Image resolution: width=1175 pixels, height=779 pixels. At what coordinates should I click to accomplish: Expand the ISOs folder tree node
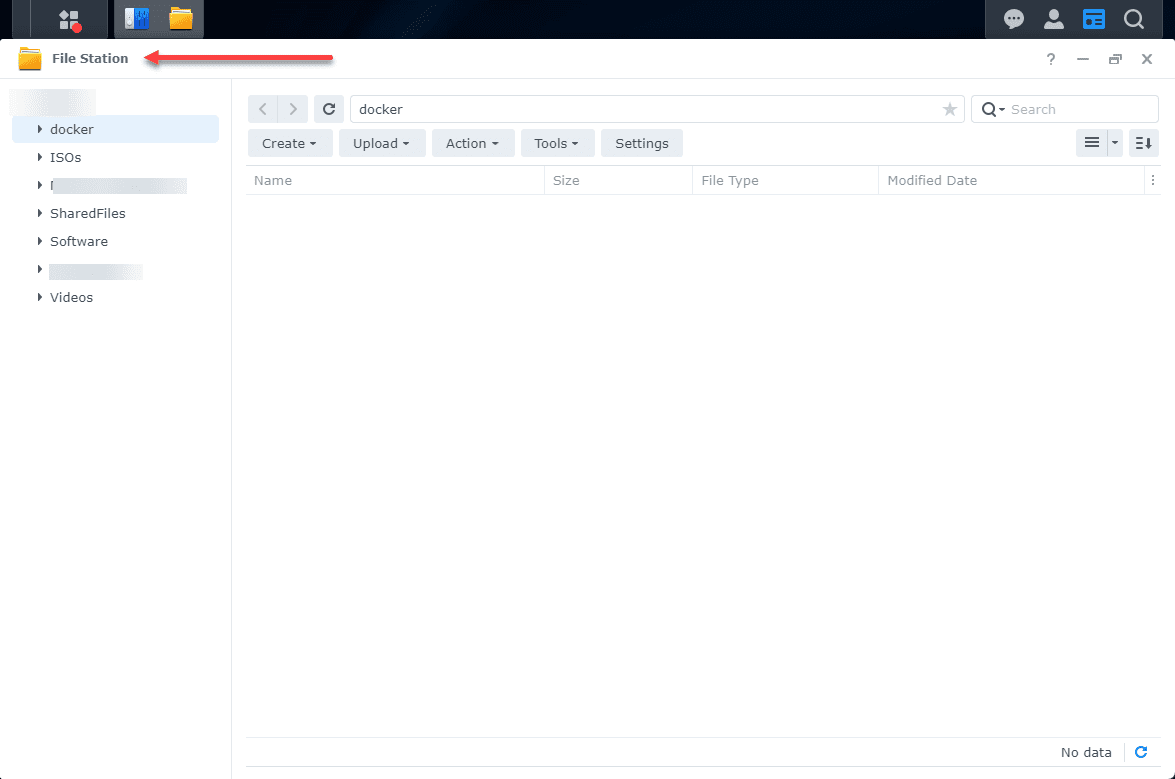point(40,157)
